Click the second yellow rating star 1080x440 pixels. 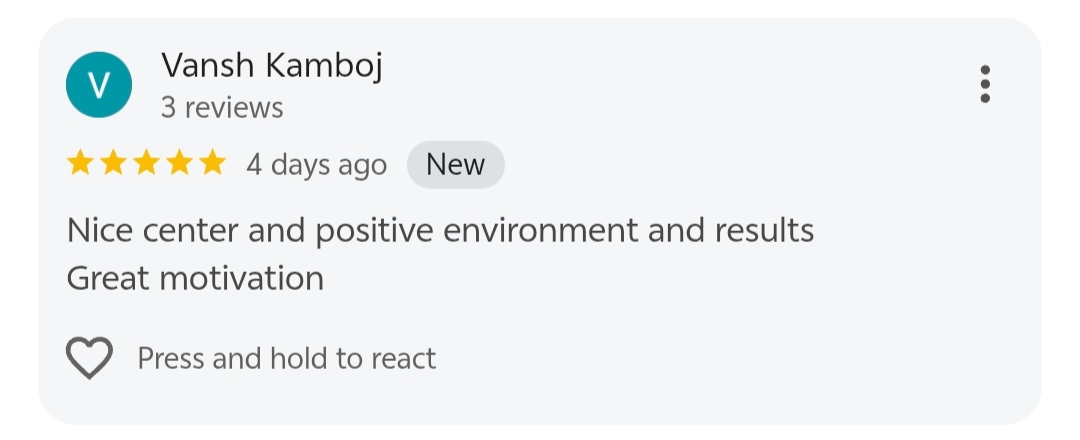click(x=114, y=164)
